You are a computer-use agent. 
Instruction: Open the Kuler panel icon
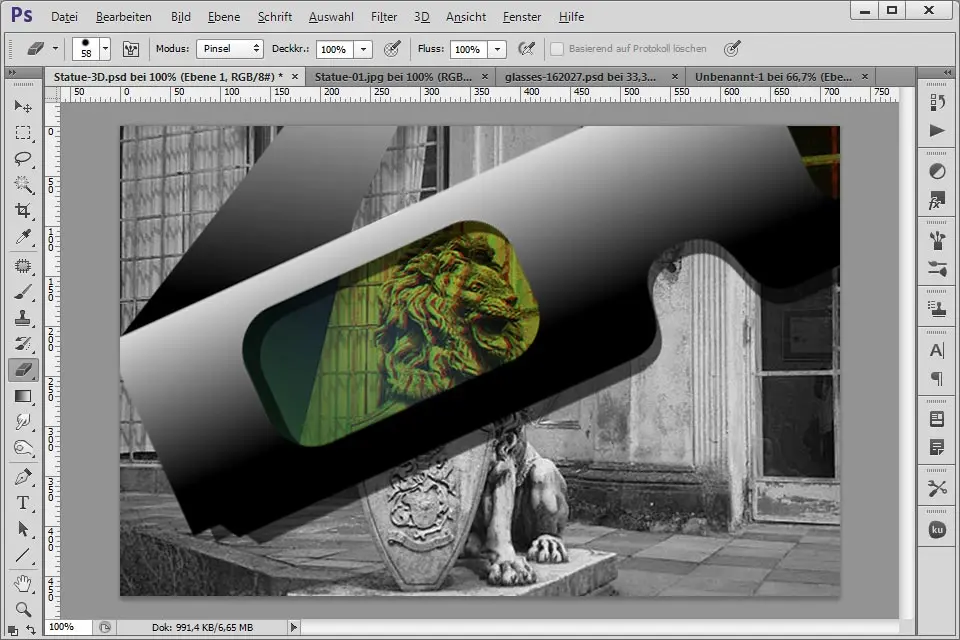click(937, 528)
